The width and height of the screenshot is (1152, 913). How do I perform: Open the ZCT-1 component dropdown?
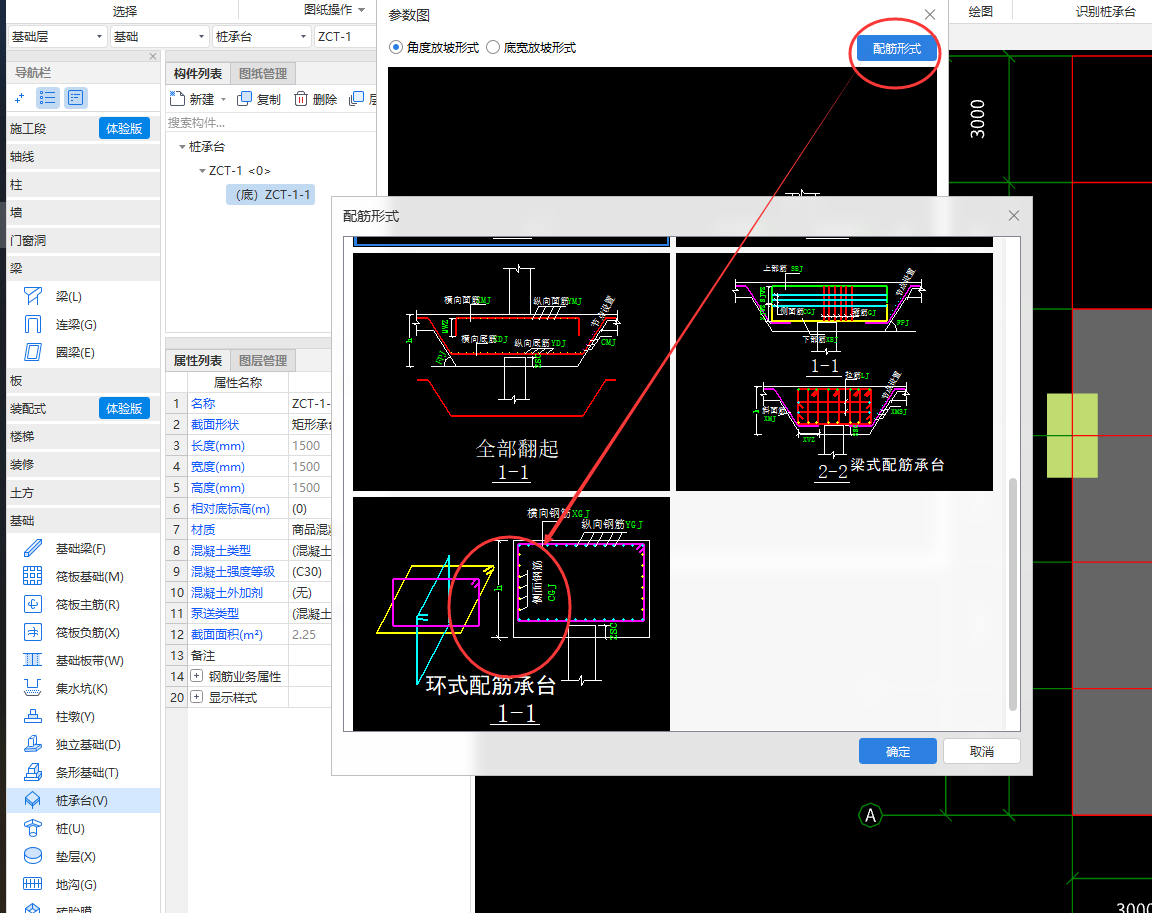[x=345, y=36]
